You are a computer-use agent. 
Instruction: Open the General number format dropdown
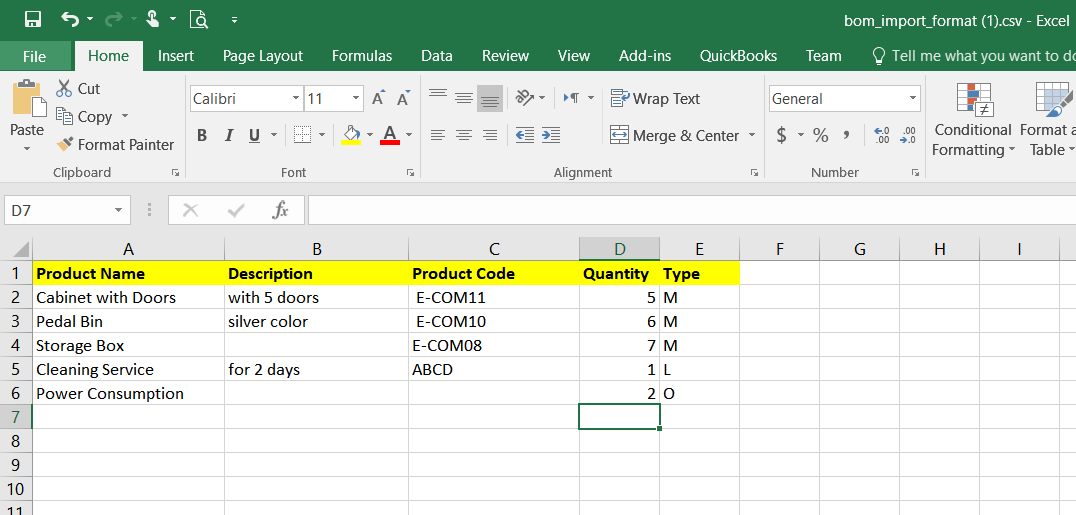coord(912,99)
